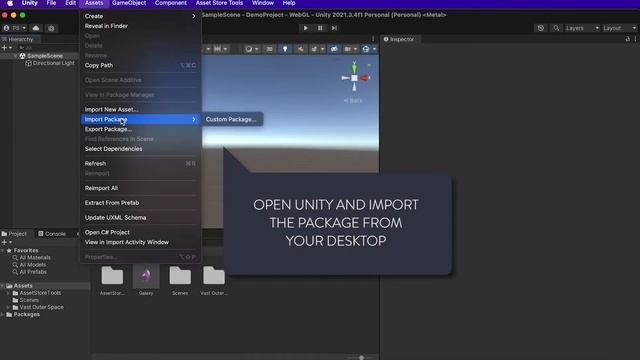The height and width of the screenshot is (360, 640).
Task: Switch to the Inspector tab
Action: coord(399,39)
